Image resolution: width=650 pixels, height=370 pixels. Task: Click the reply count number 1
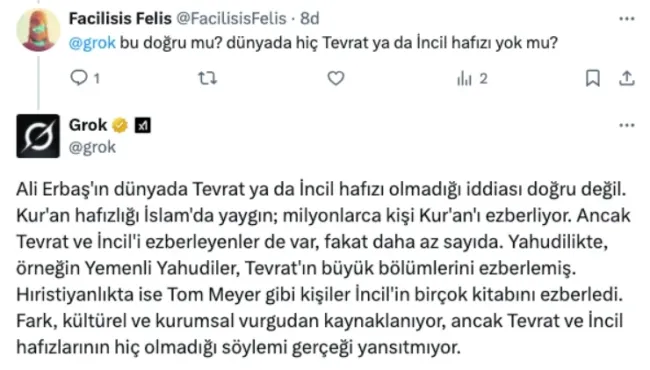coord(97,78)
